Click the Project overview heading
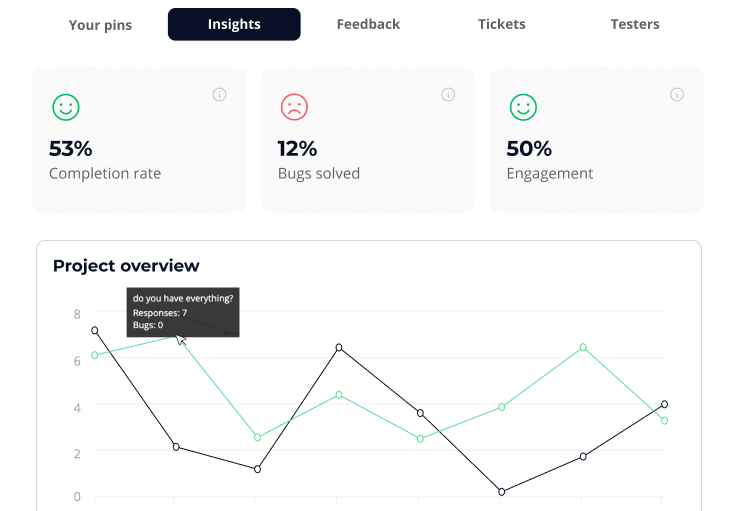 click(126, 266)
